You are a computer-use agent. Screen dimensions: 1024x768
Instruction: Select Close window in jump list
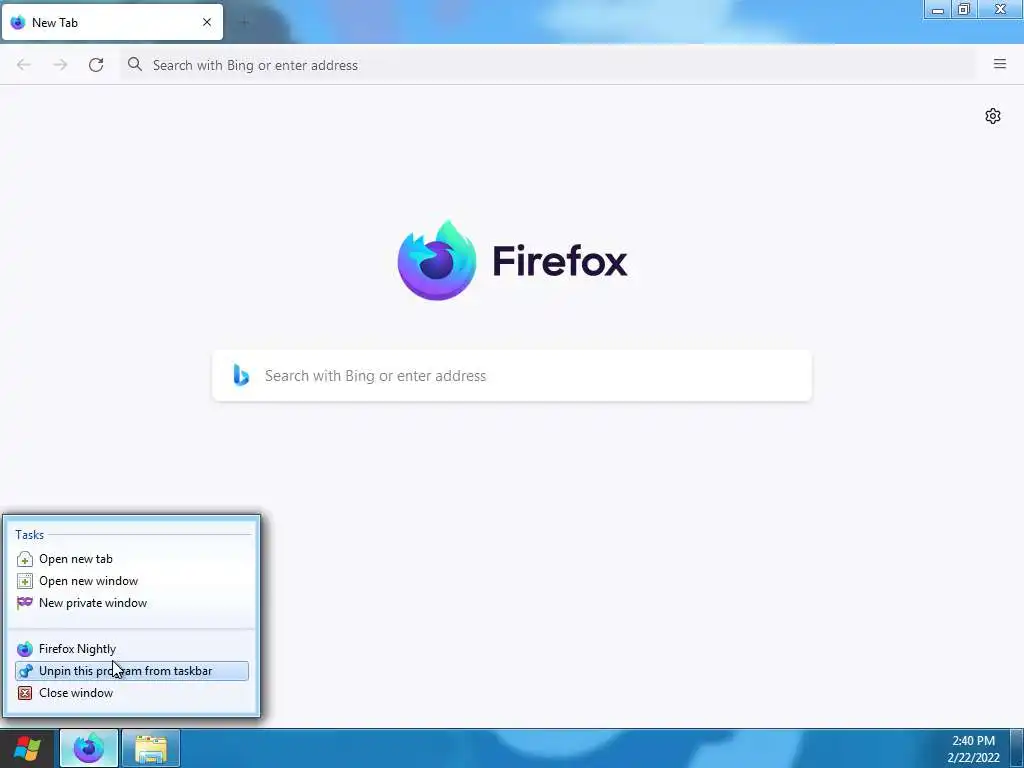[132, 693]
